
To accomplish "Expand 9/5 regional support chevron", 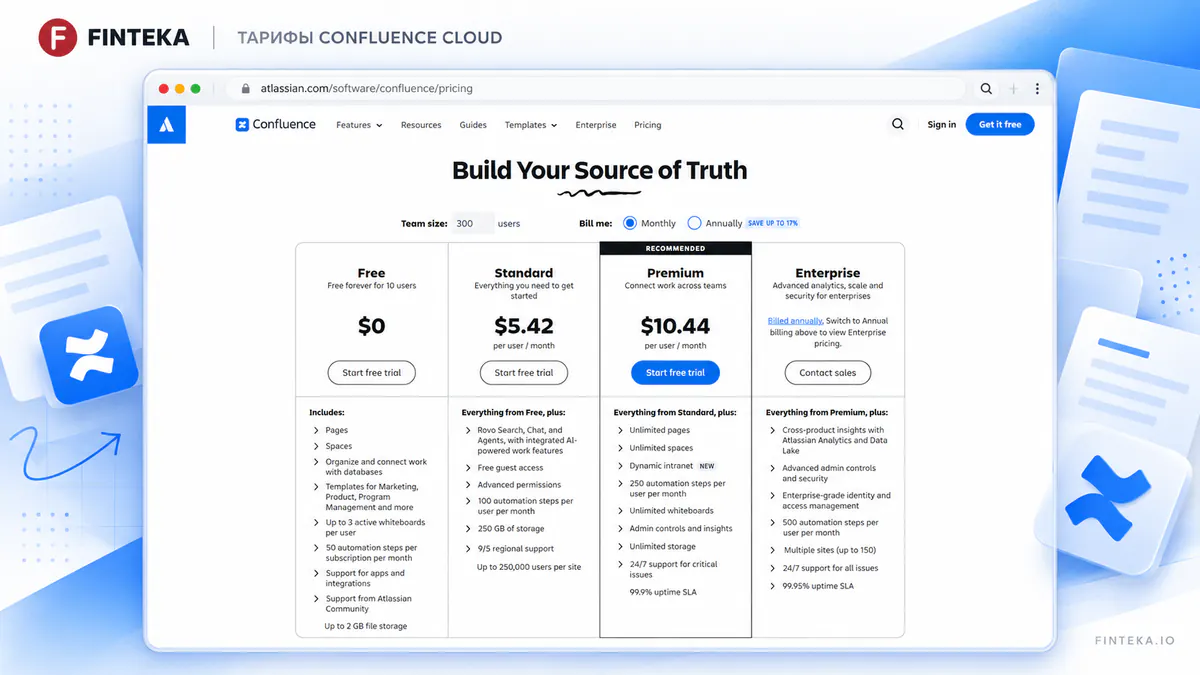I will [x=468, y=549].
